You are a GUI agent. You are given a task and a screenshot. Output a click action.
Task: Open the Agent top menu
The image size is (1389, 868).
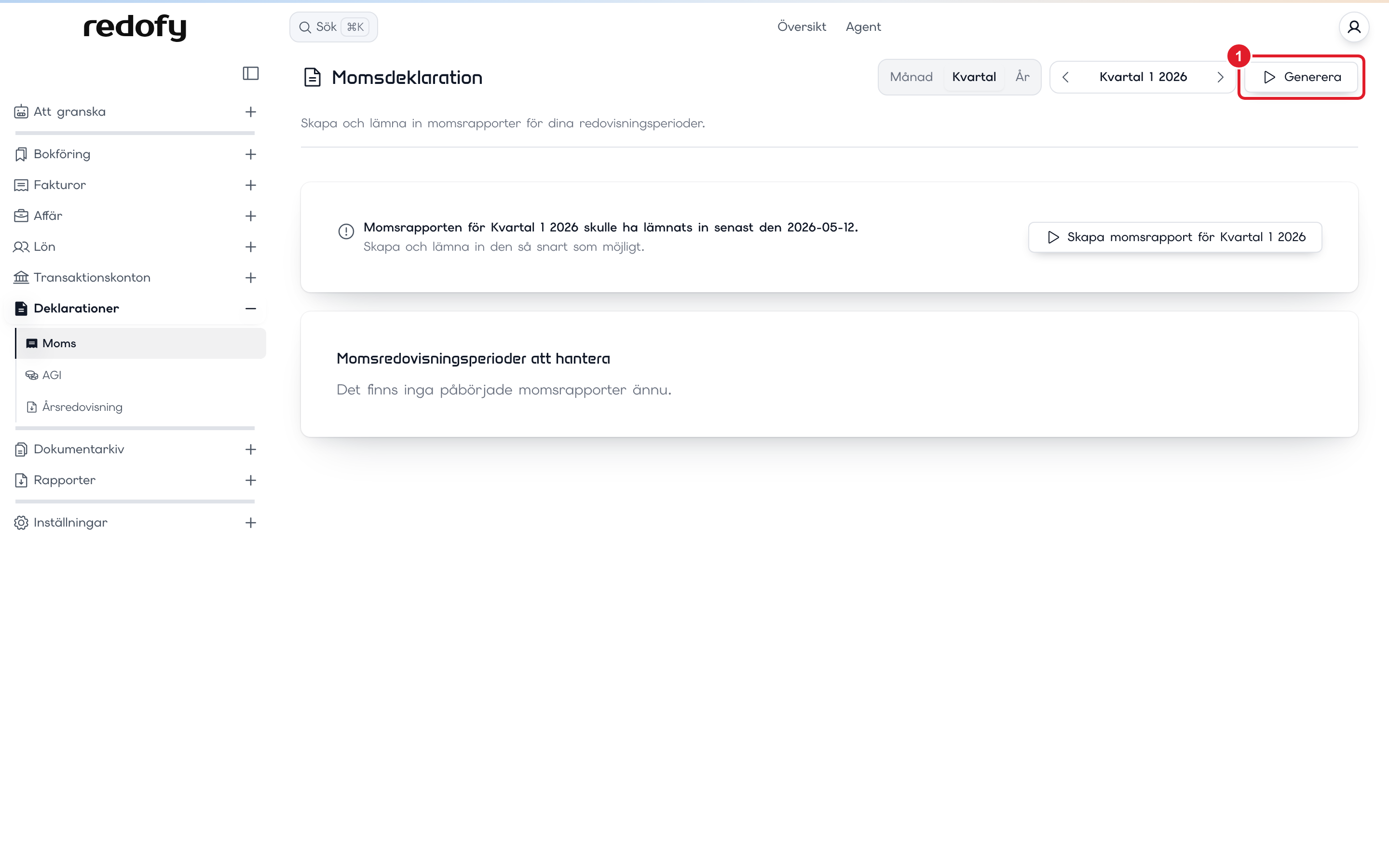[x=863, y=27]
